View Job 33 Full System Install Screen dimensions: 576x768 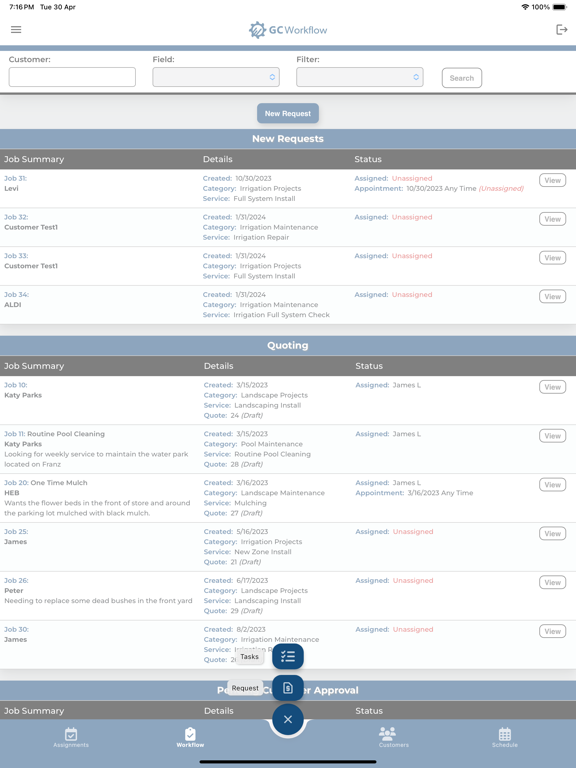click(552, 258)
